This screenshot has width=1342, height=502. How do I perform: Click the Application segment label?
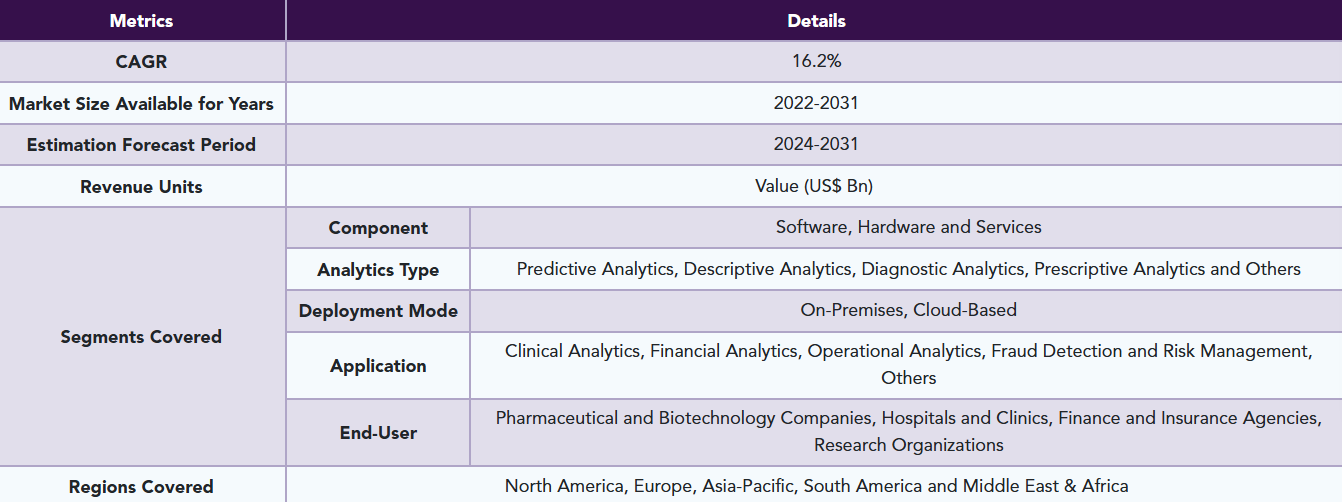378,366
